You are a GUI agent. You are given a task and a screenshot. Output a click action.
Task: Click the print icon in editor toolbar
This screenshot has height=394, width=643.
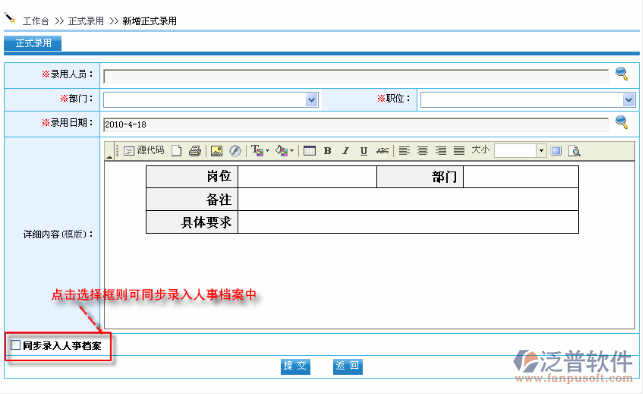point(195,151)
